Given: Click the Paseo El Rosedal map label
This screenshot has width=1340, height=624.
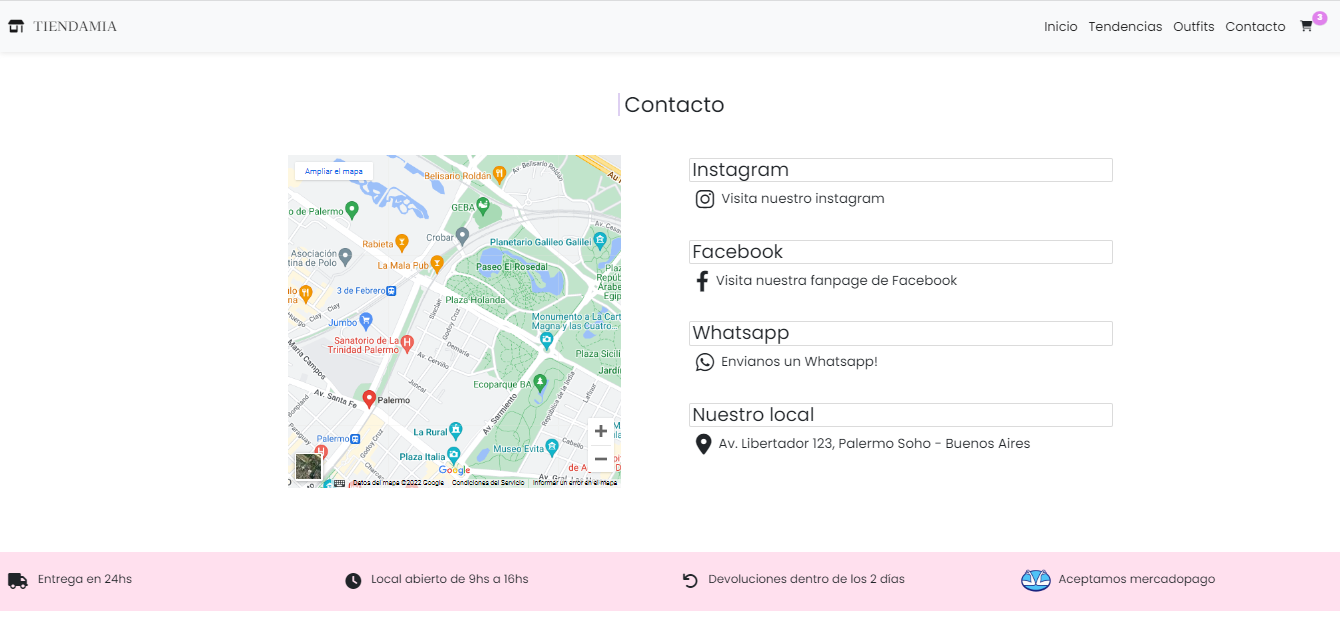Looking at the screenshot, I should [x=512, y=267].
